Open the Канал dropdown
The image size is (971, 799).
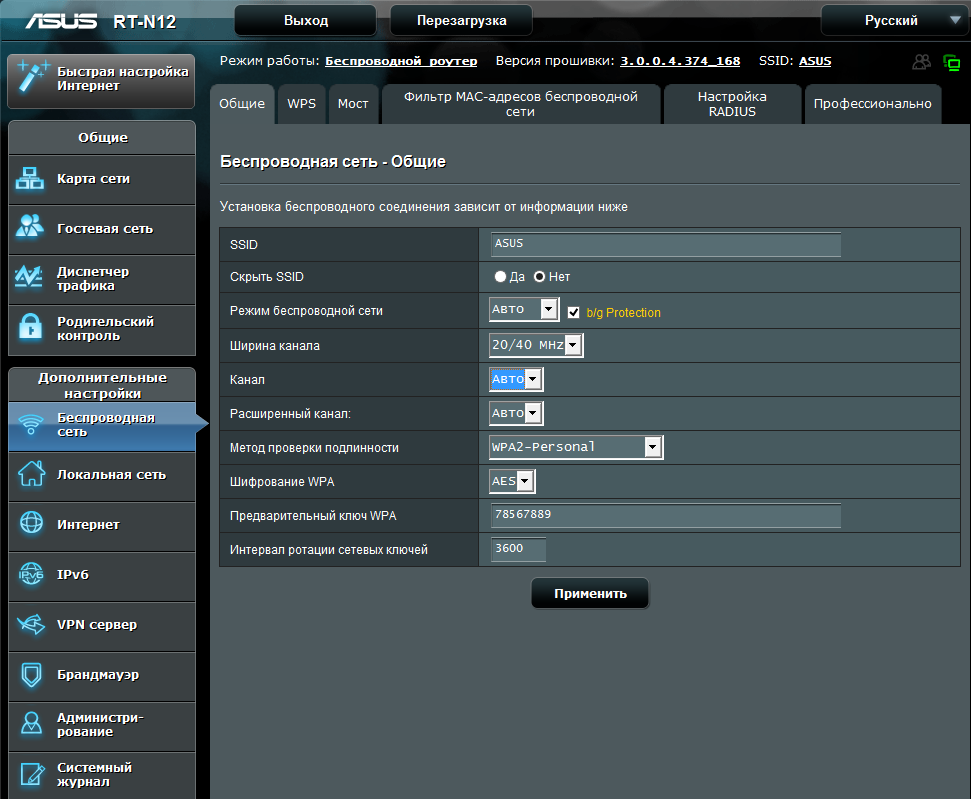tap(516, 379)
